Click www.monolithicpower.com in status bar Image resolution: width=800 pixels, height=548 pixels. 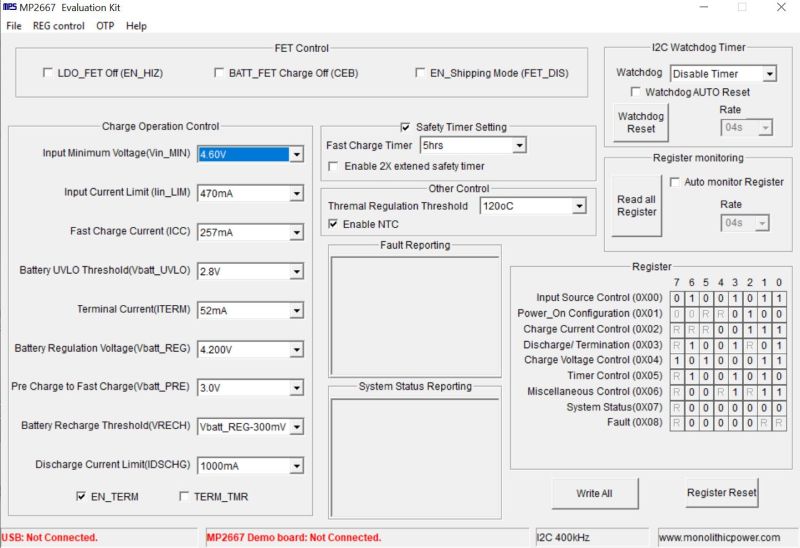point(719,537)
